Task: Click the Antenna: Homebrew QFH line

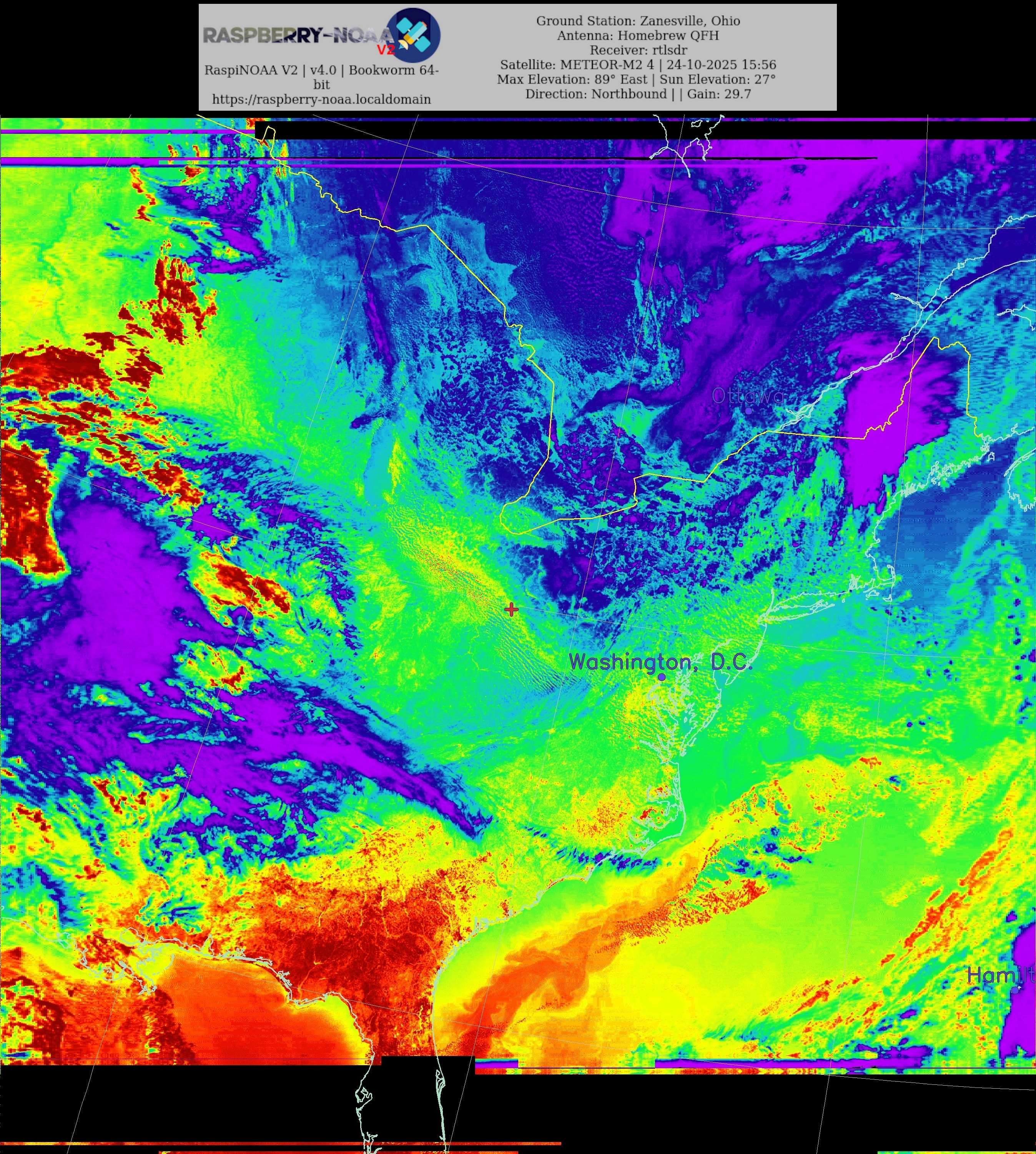Action: pos(637,35)
